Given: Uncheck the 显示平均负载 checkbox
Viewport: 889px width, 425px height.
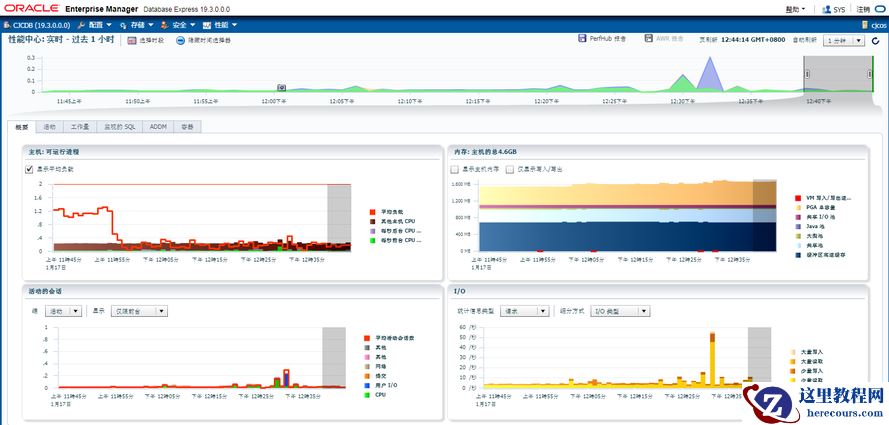Looking at the screenshot, I should (29, 169).
